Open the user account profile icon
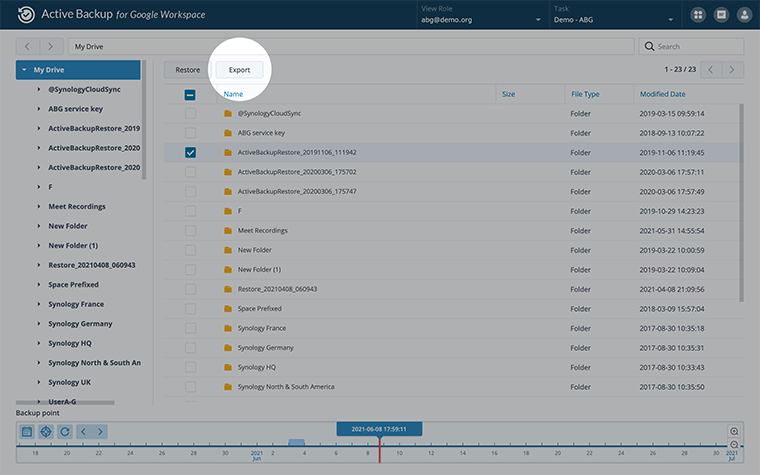The width and height of the screenshot is (760, 475). click(744, 15)
